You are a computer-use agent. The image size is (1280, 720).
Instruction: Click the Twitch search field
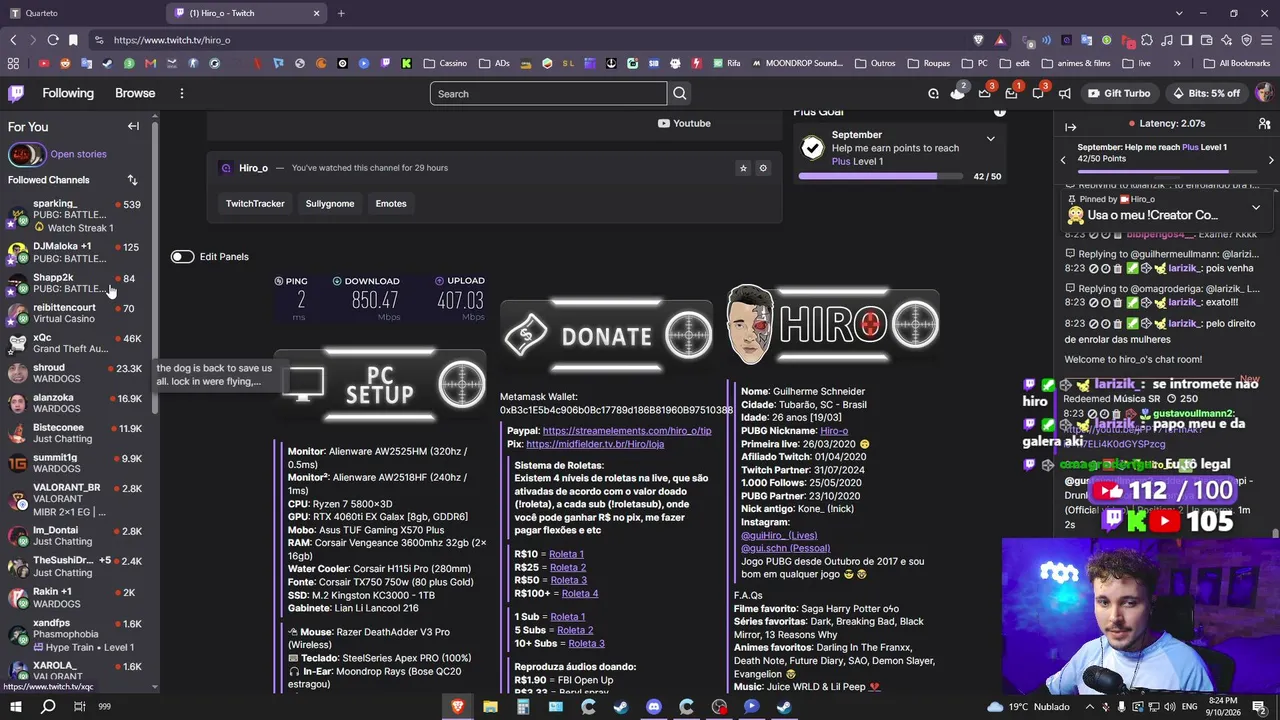click(548, 93)
